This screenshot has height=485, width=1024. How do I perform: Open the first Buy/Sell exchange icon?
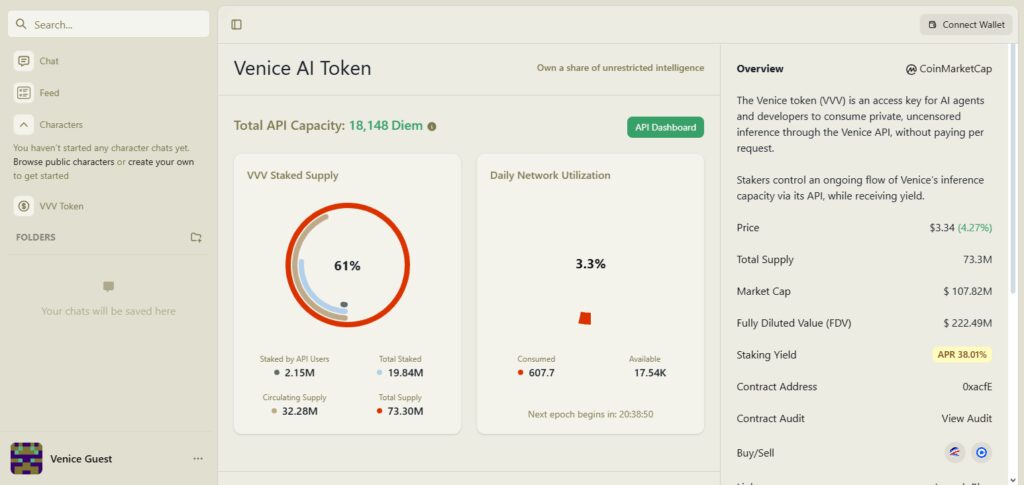tap(955, 452)
